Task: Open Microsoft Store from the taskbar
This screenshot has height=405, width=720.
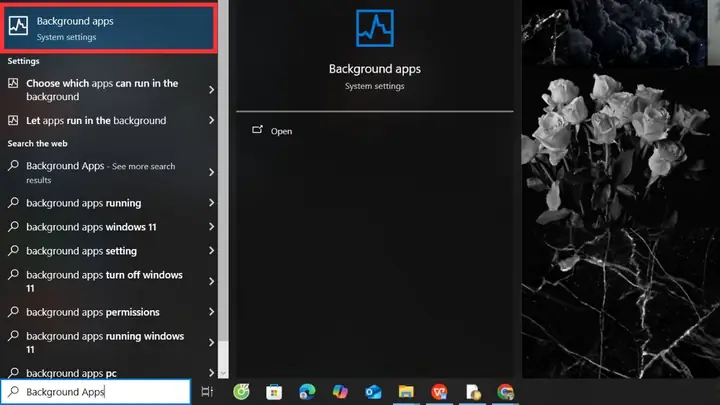Action: click(274, 392)
